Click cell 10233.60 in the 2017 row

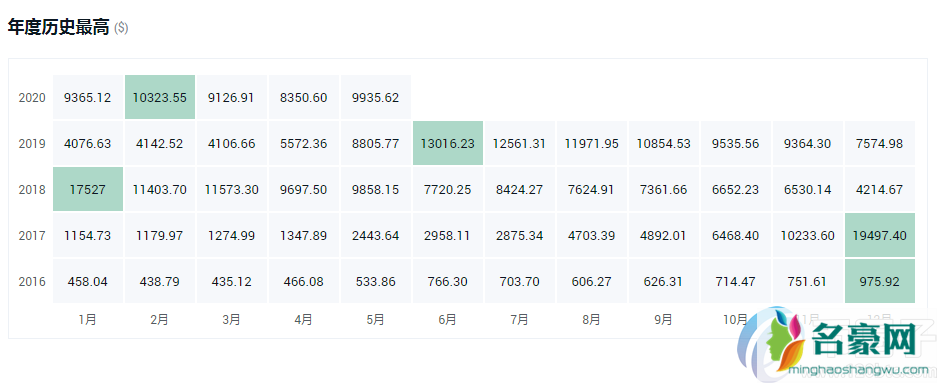pos(808,235)
